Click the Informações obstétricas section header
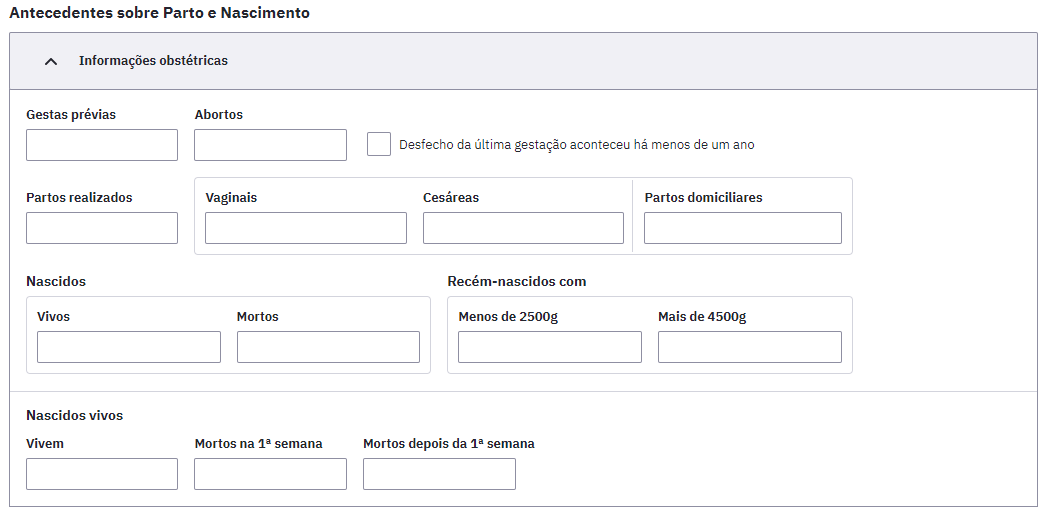This screenshot has height=516, width=1047. (x=524, y=61)
